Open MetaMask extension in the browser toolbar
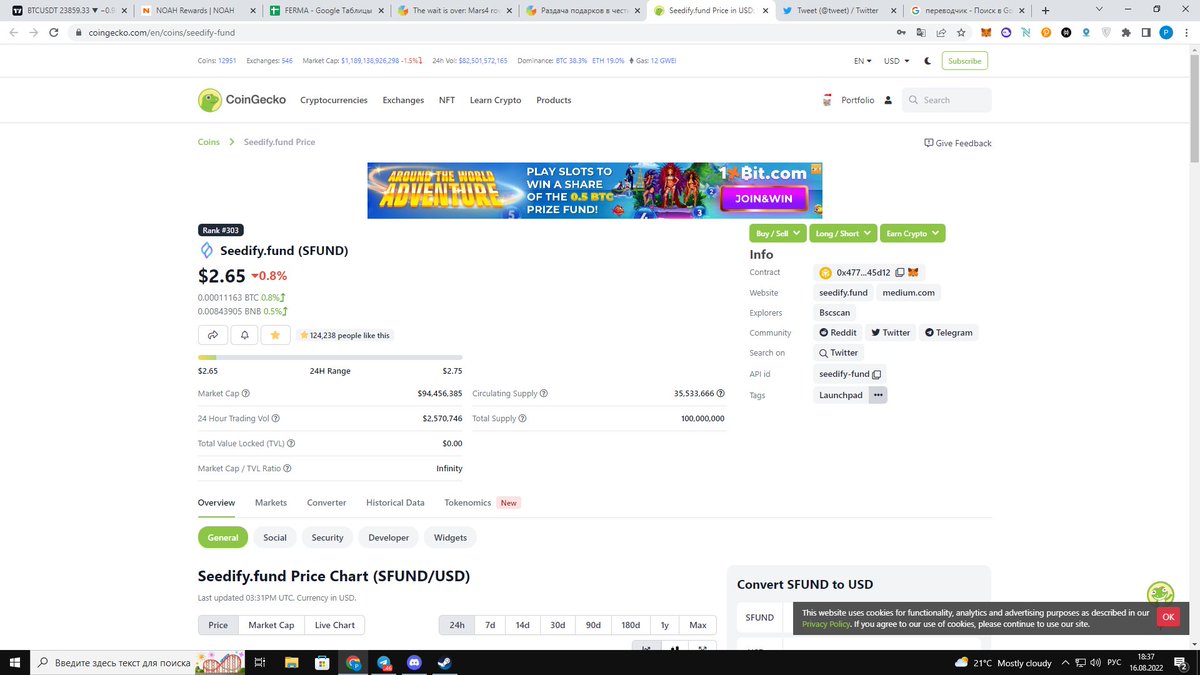Screen dimensions: 1200x675 coord(986,32)
